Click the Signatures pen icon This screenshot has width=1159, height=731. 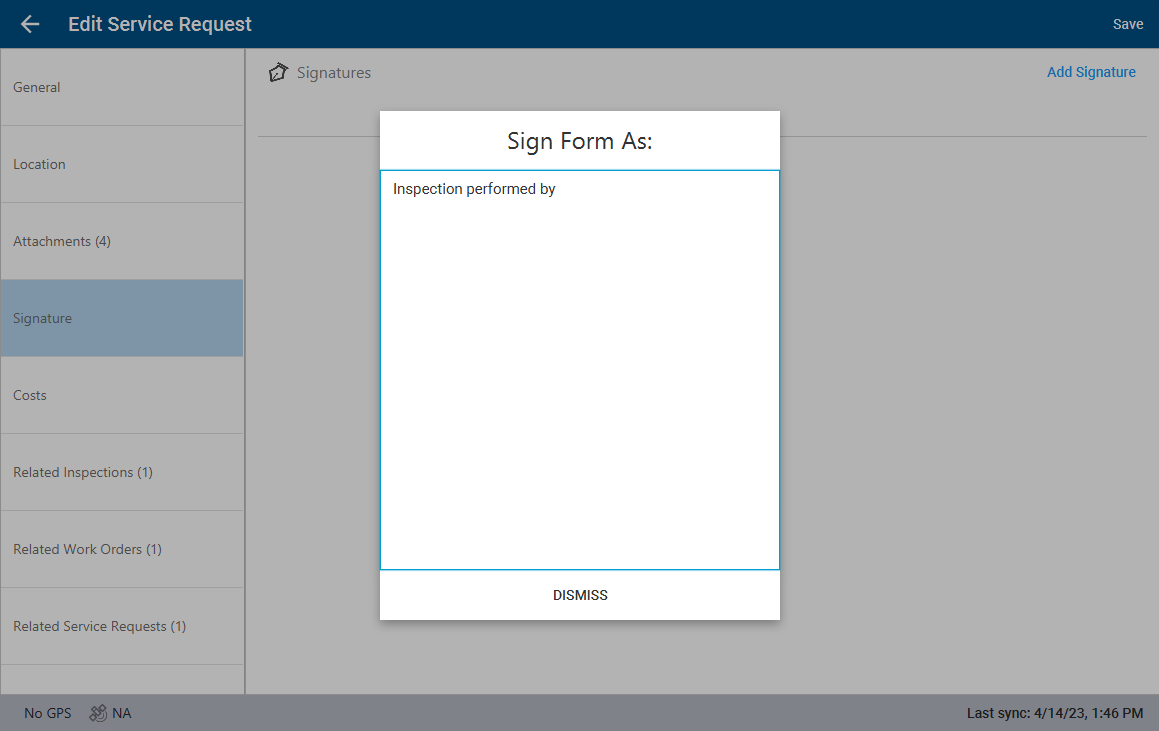278,73
